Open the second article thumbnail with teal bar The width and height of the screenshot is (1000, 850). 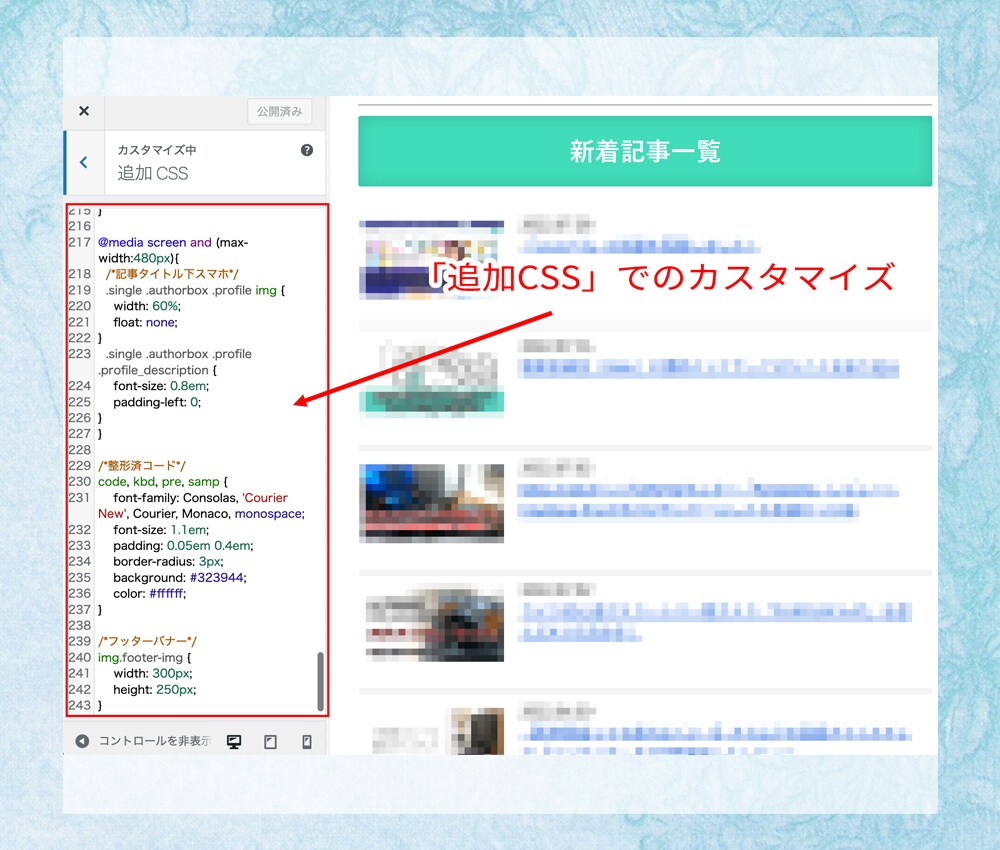(432, 379)
